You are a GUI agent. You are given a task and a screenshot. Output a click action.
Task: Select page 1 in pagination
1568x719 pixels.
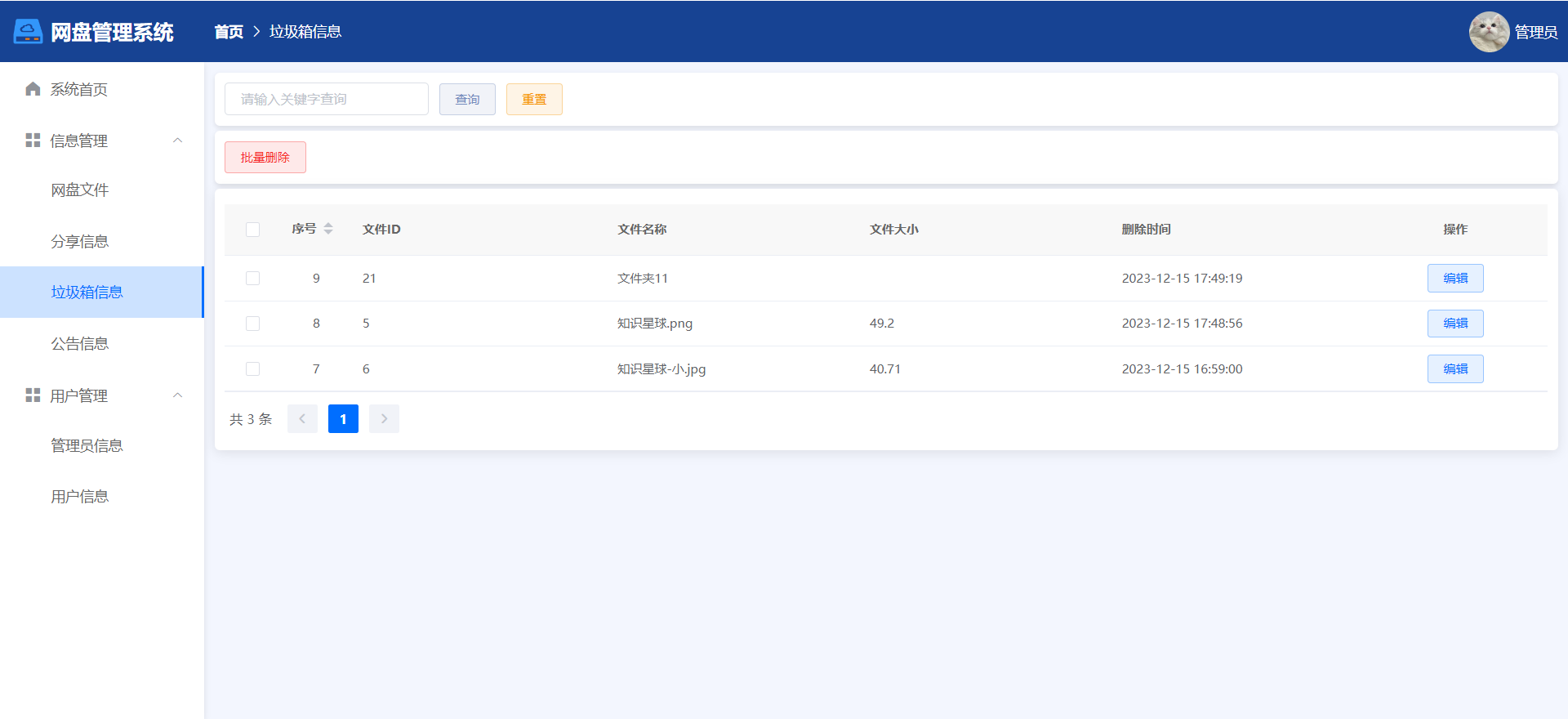pos(343,419)
